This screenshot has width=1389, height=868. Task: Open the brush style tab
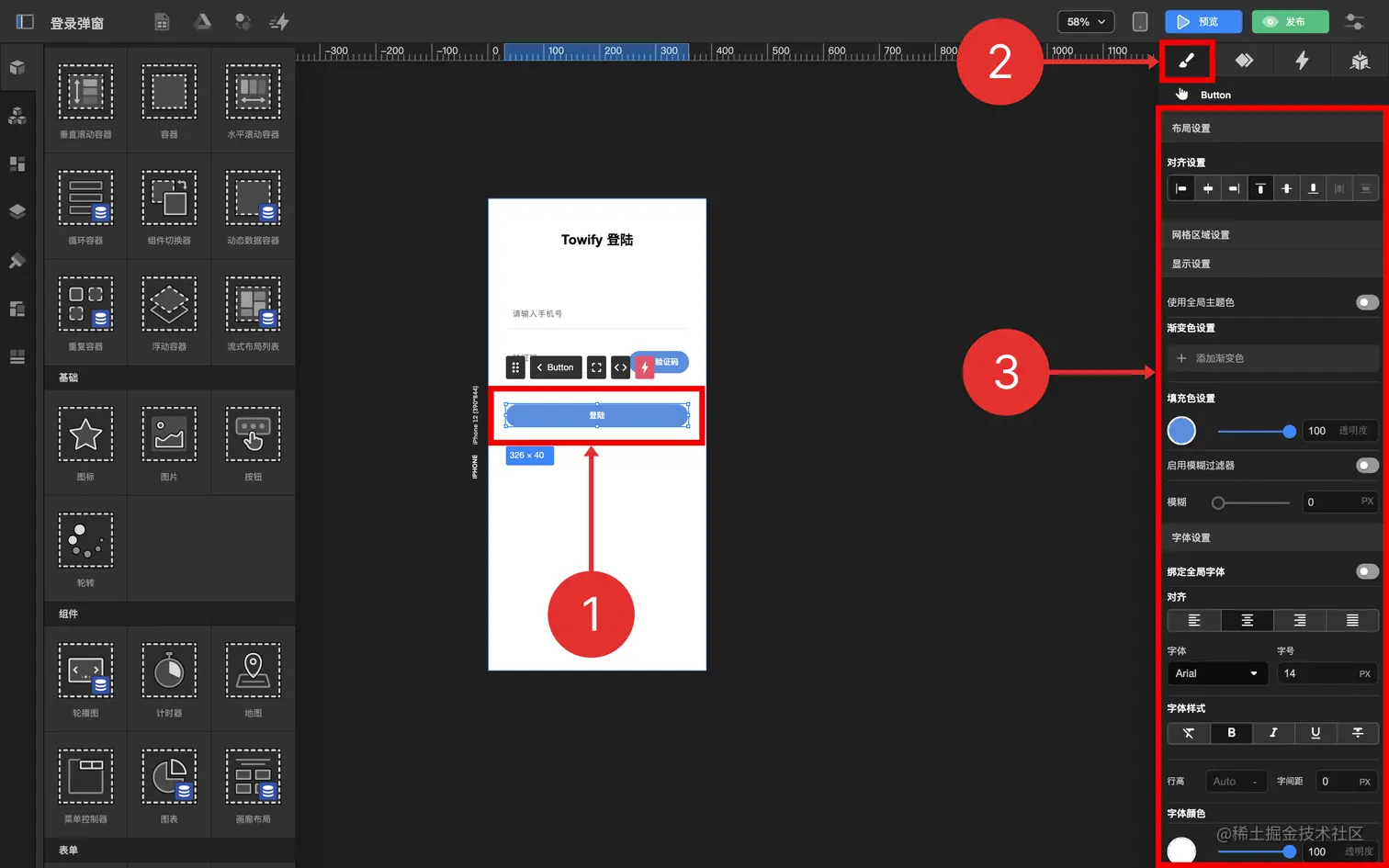click(1187, 61)
